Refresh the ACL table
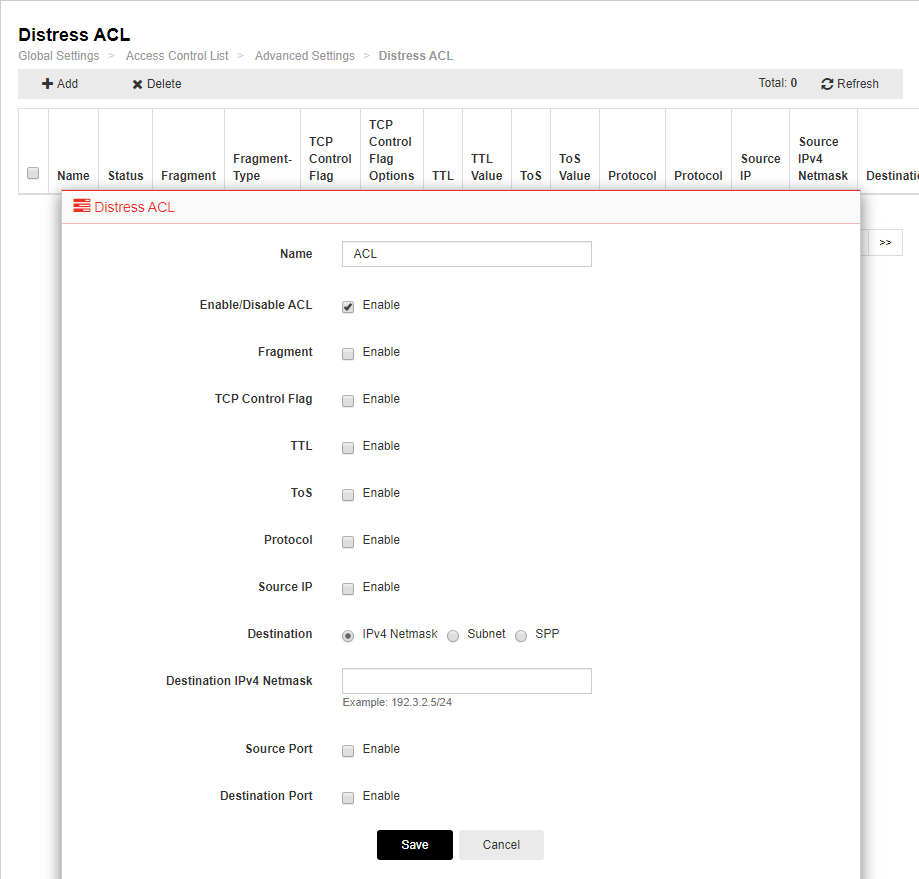Screen dimensions: 919x879 [849, 84]
